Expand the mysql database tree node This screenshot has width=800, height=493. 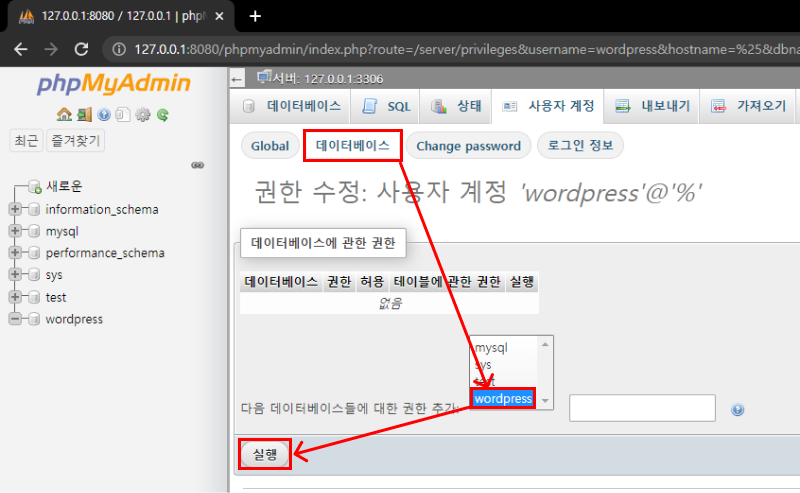(x=15, y=231)
